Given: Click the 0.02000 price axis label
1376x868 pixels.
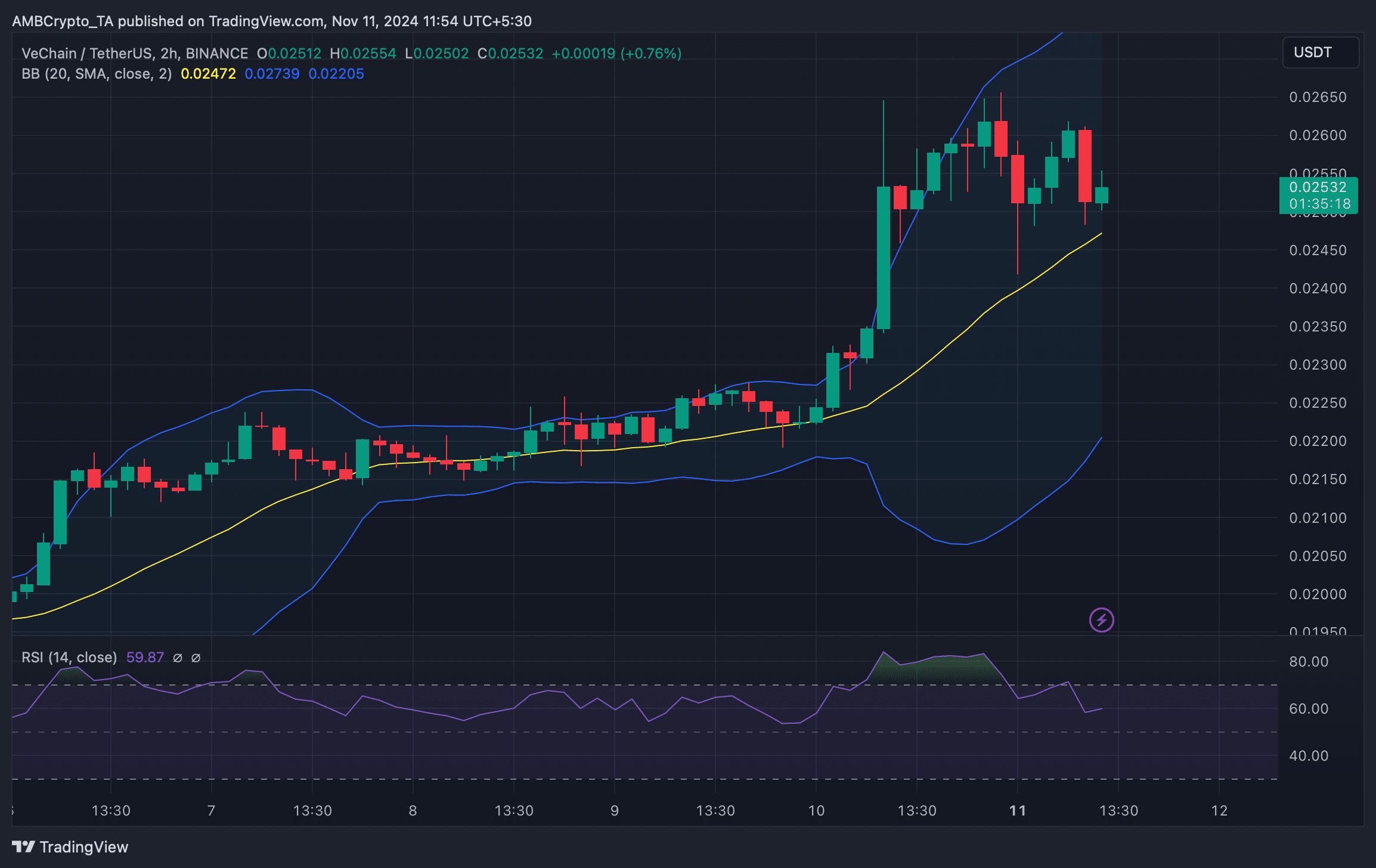Looking at the screenshot, I should pos(1318,594).
